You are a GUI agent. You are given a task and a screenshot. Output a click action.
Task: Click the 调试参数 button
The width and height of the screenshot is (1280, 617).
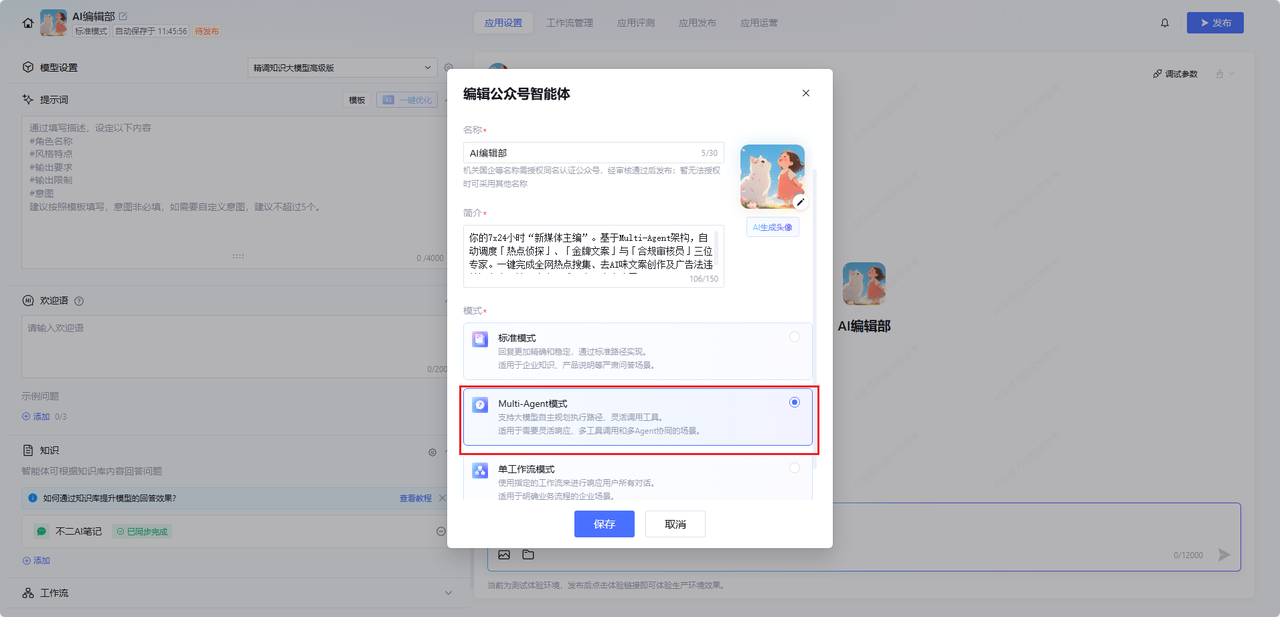1175,74
